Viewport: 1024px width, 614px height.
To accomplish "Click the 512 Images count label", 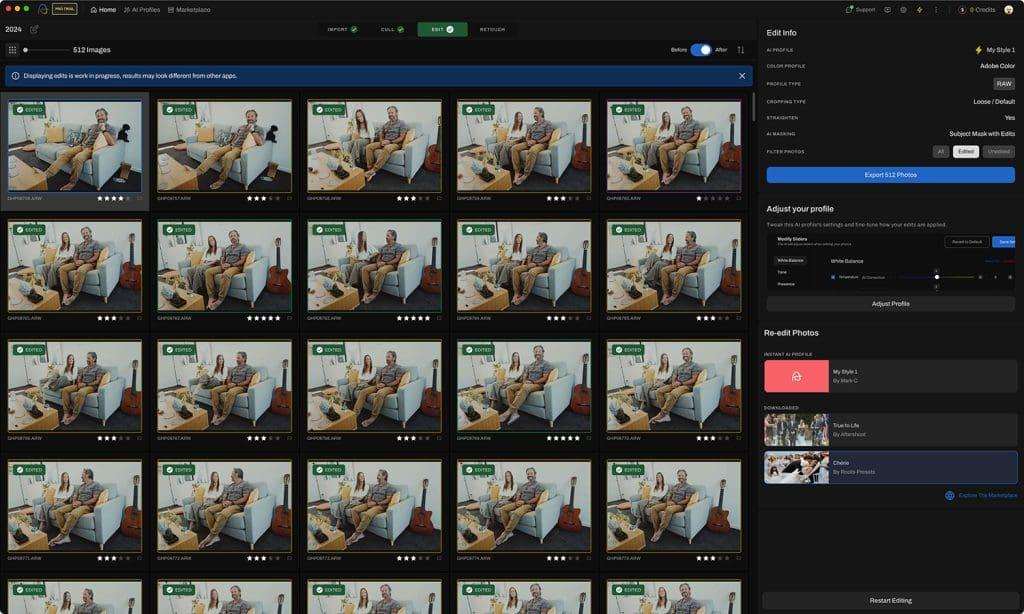I will [x=91, y=50].
